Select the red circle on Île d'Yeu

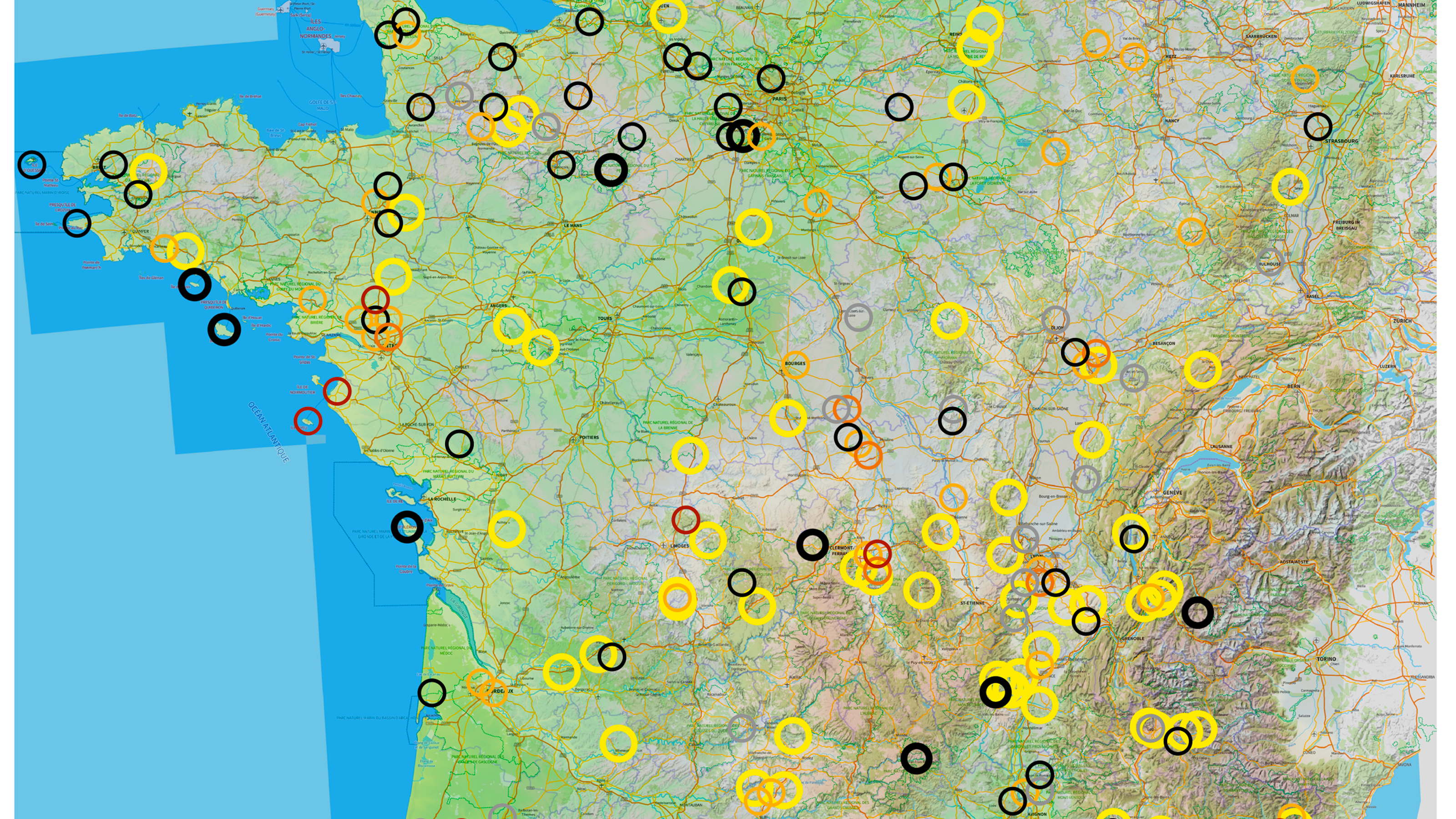coord(308,421)
